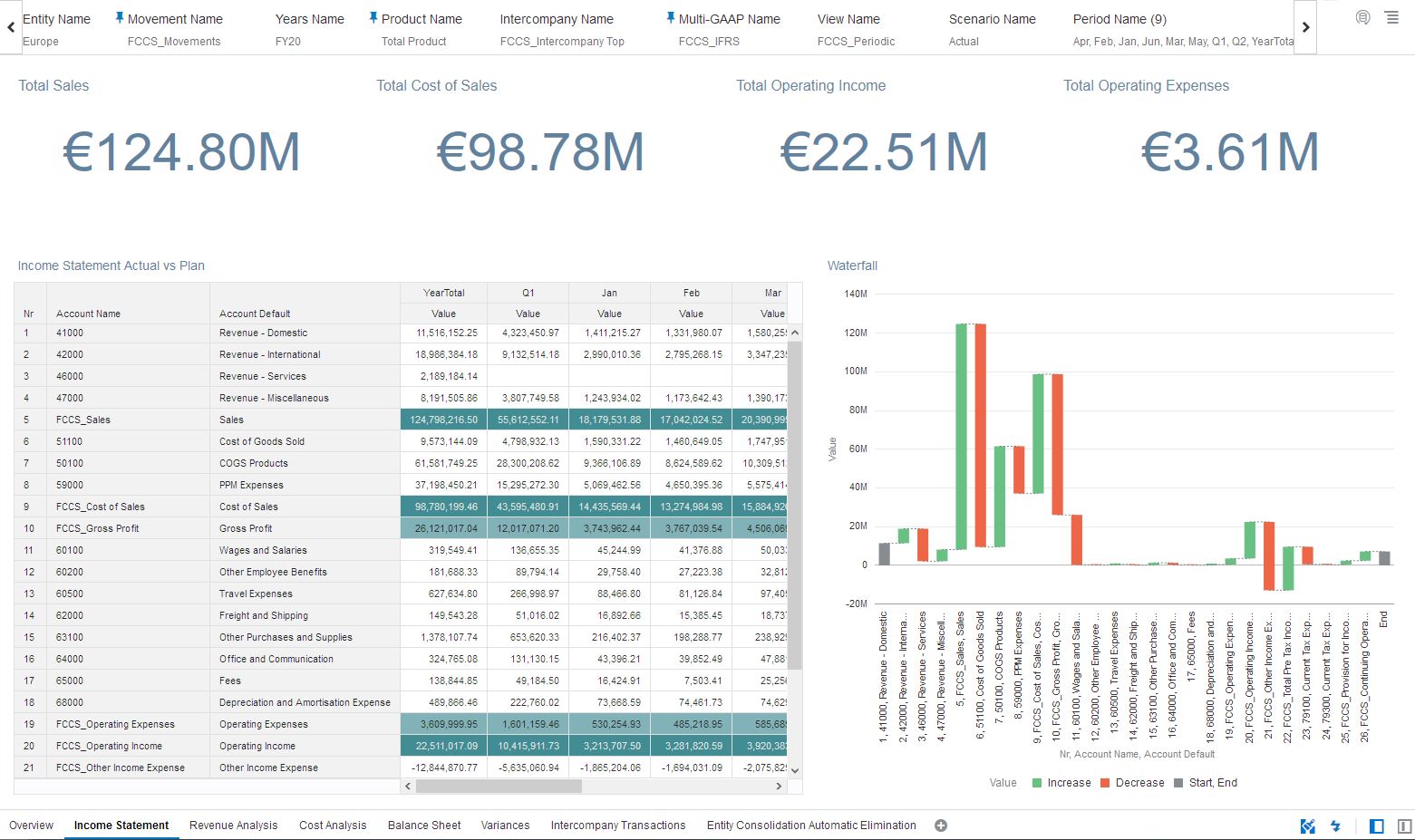The height and width of the screenshot is (840, 1415).
Task: Switch to the Balance Sheet tab
Action: point(423,826)
